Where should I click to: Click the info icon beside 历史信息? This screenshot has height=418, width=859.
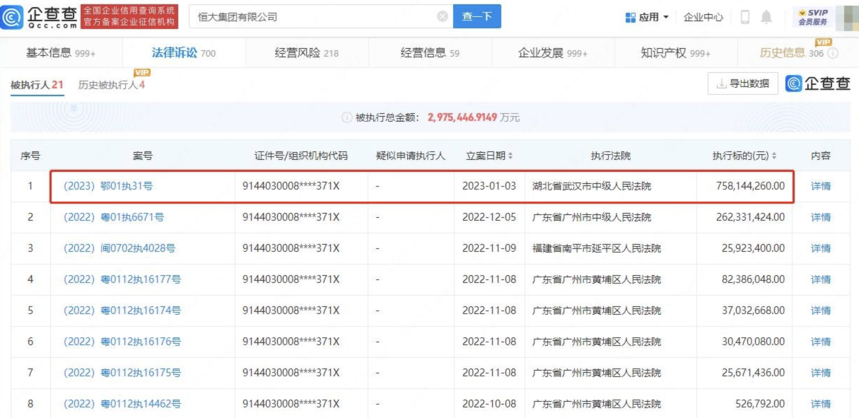click(833, 54)
